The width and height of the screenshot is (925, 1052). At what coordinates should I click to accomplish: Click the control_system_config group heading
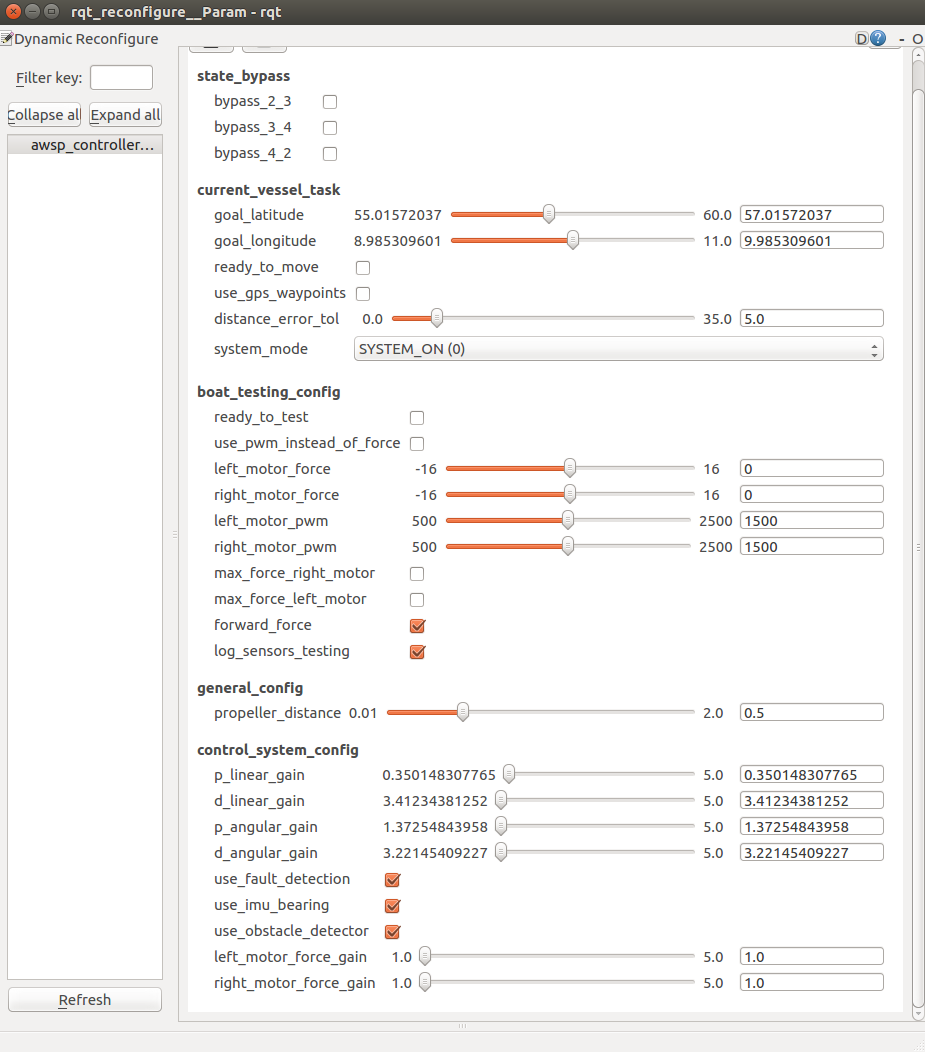(278, 750)
